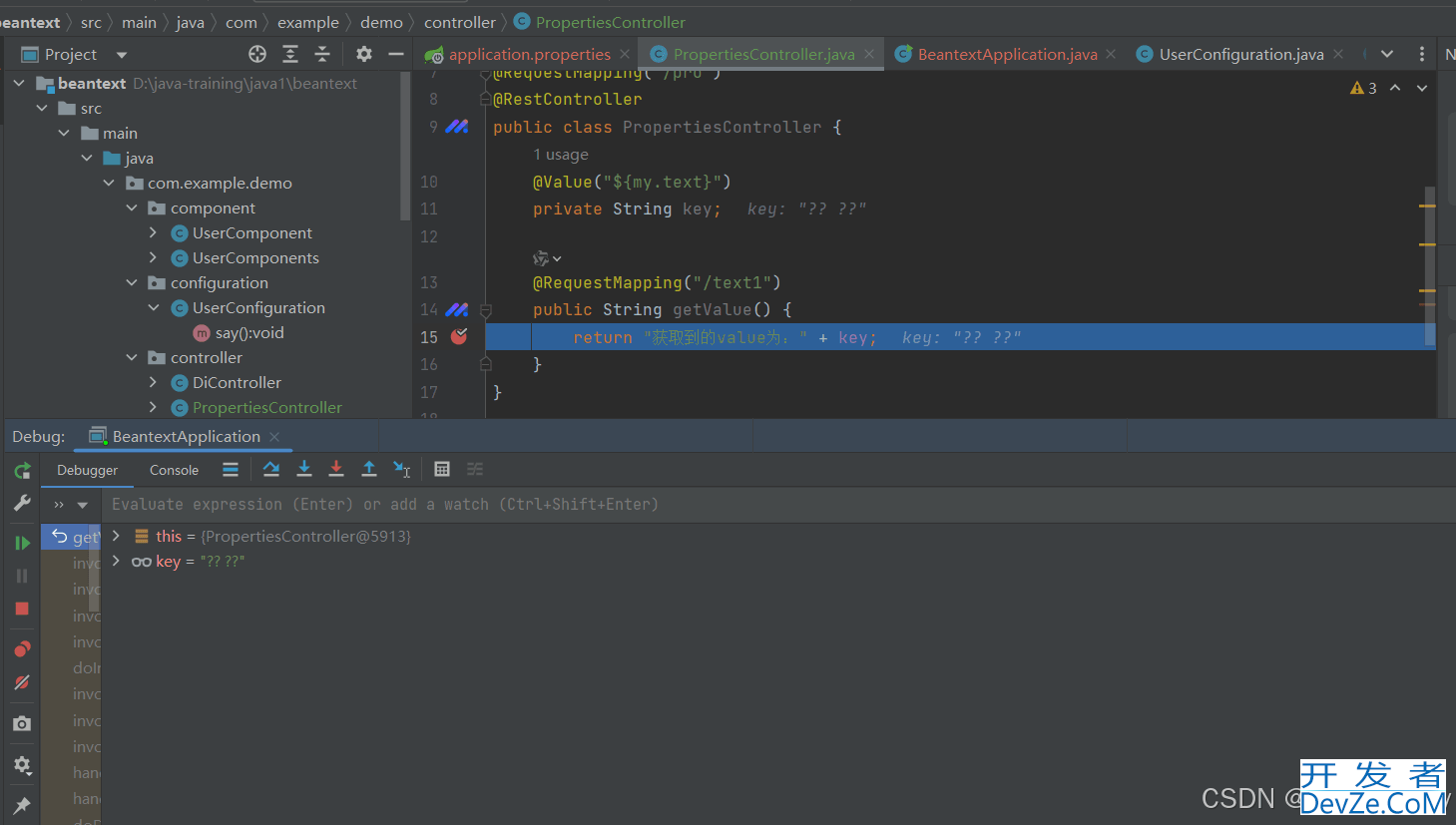Click the View Breakpoints icon
Image resolution: width=1456 pixels, height=825 pixels.
pyautogui.click(x=22, y=649)
